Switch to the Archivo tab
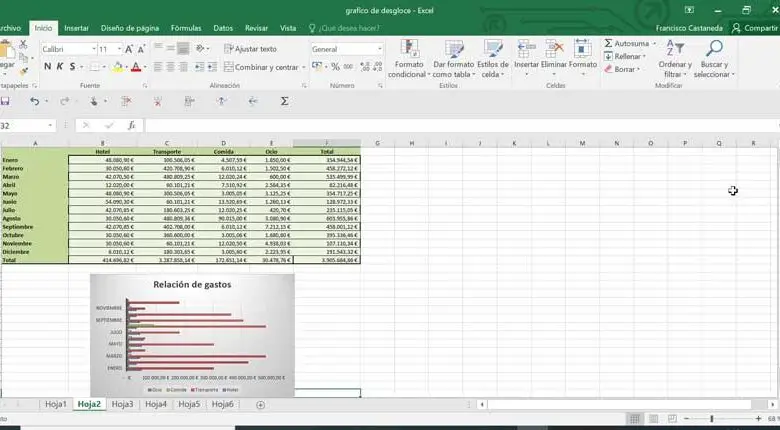 click(10, 28)
